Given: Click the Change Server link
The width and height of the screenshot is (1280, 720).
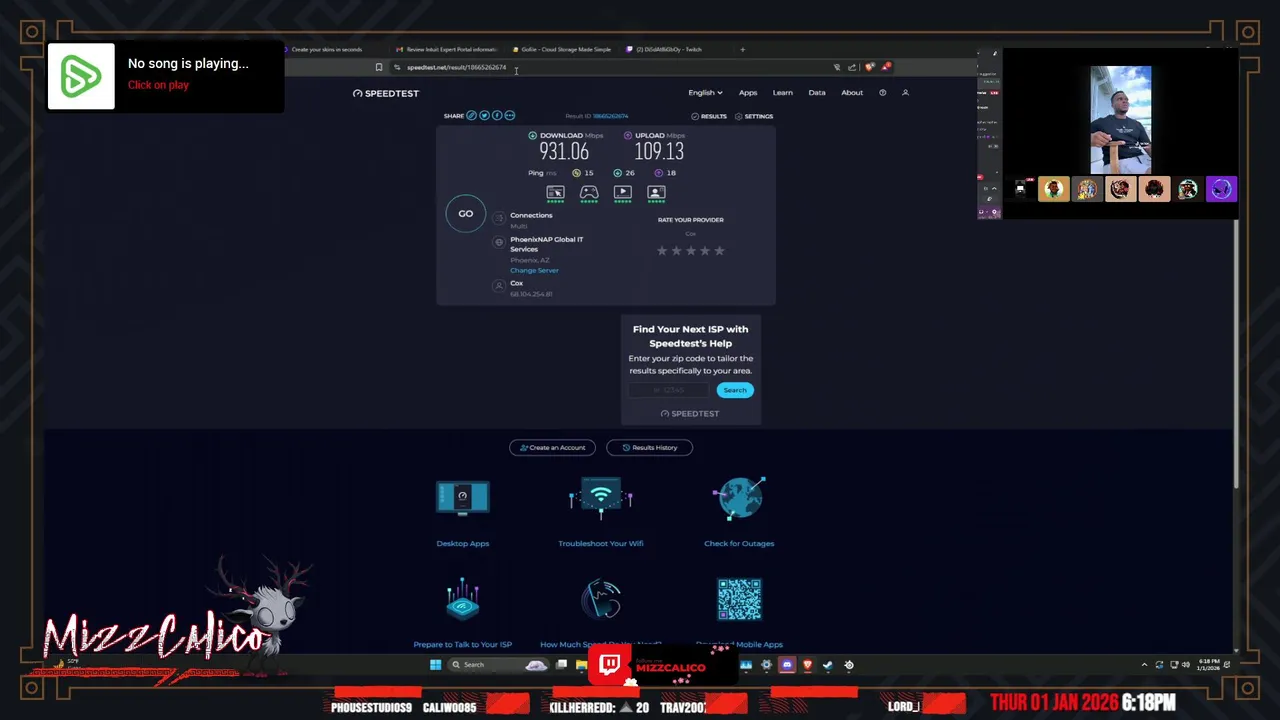Looking at the screenshot, I should [534, 270].
